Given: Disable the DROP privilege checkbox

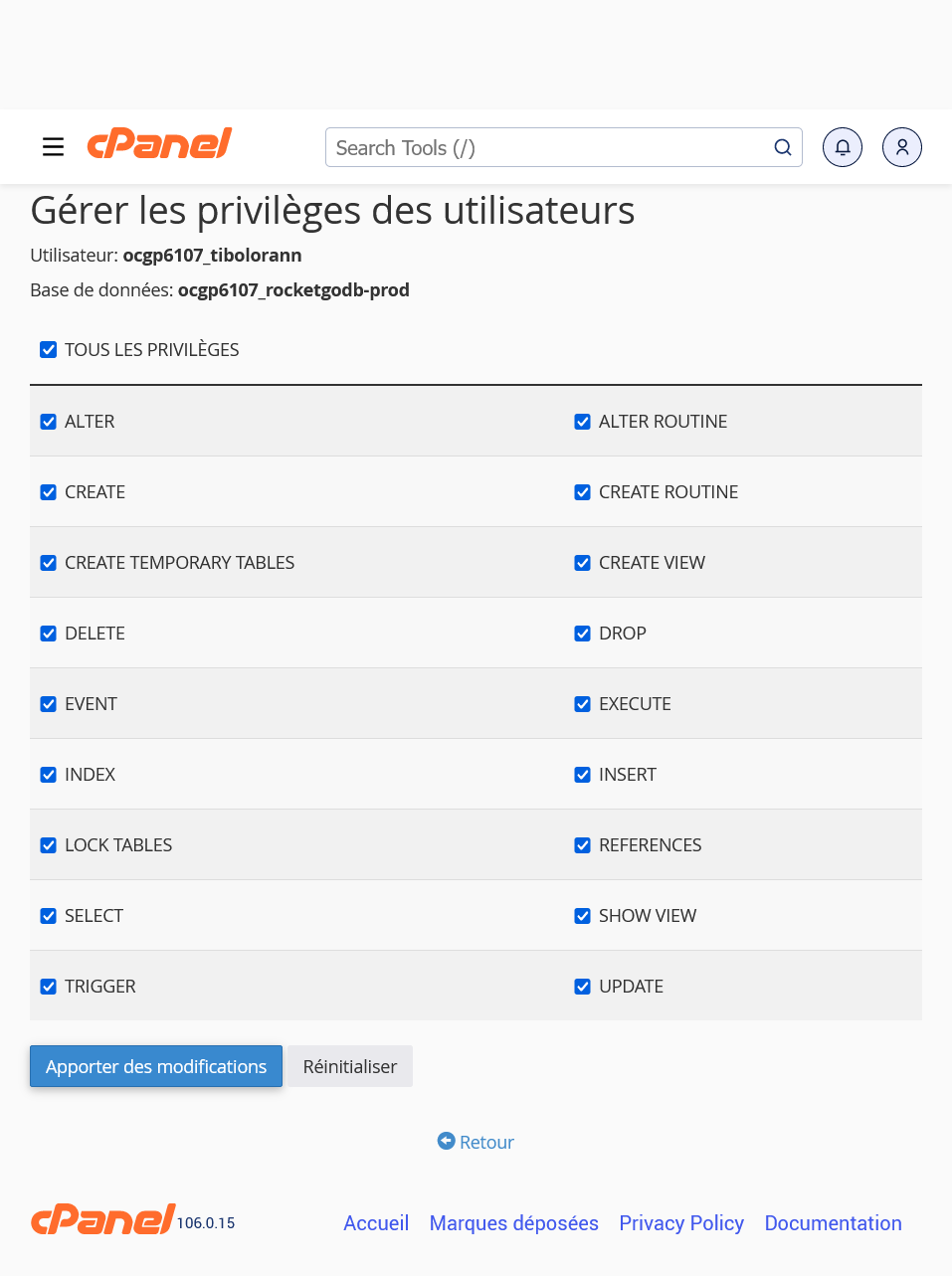Looking at the screenshot, I should (x=582, y=634).
